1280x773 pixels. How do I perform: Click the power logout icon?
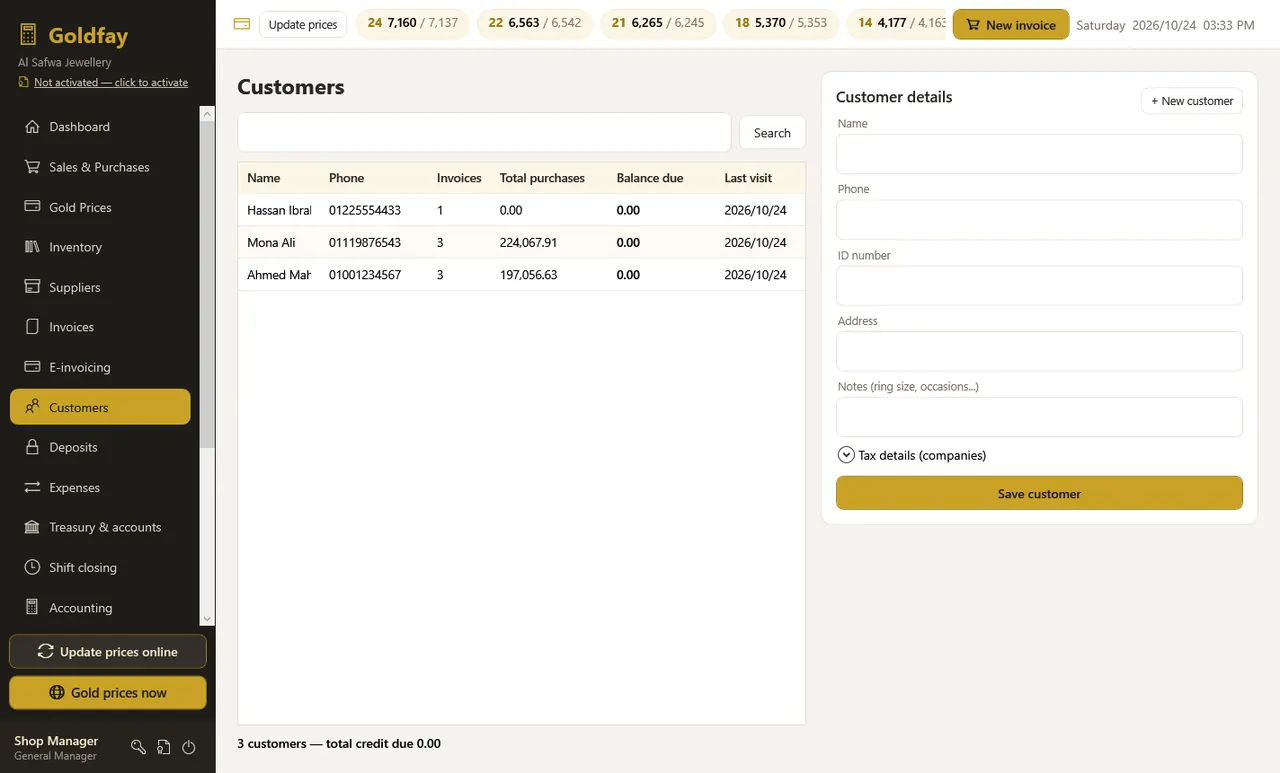click(189, 747)
